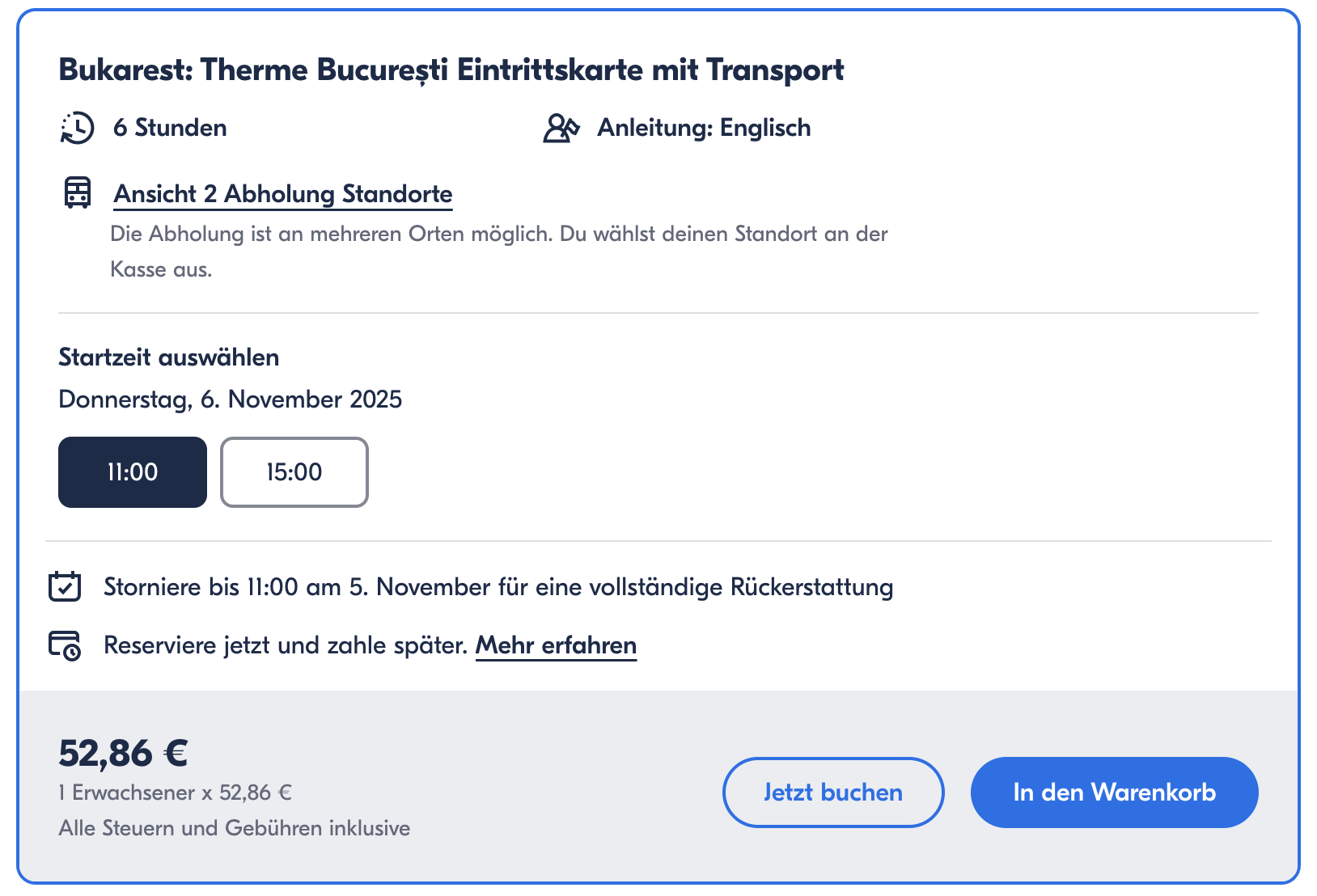Follow the Mehr erfahren link
The width and height of the screenshot is (1317, 896).
tap(556, 645)
